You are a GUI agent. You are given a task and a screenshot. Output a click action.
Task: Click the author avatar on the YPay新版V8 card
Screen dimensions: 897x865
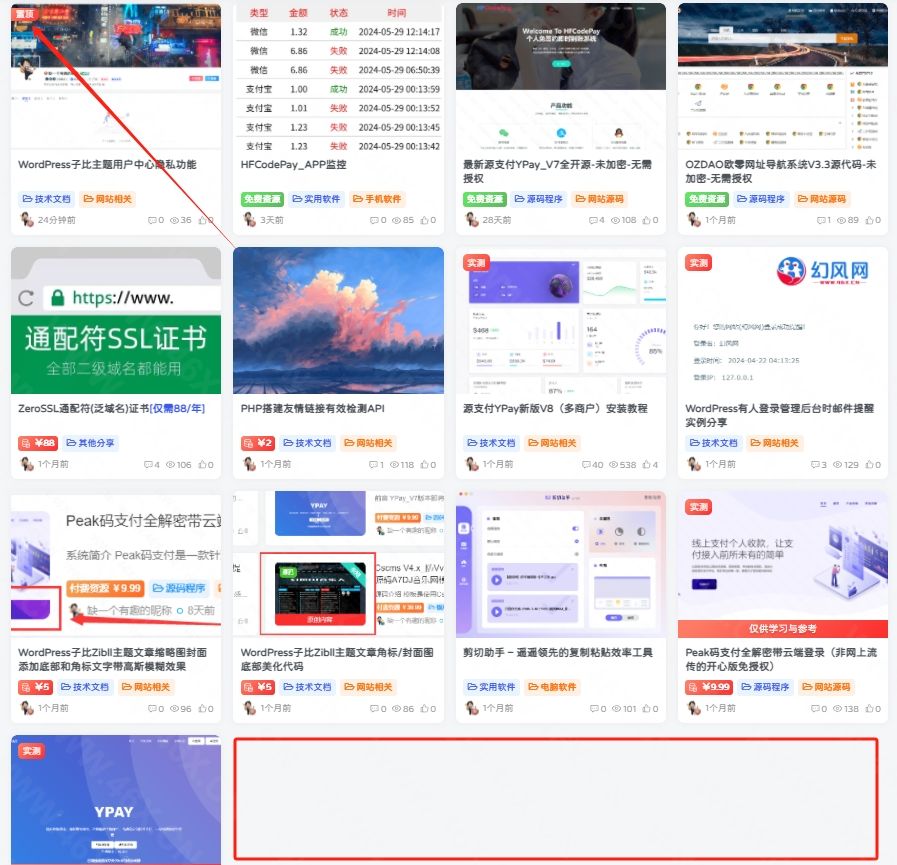(x=472, y=464)
